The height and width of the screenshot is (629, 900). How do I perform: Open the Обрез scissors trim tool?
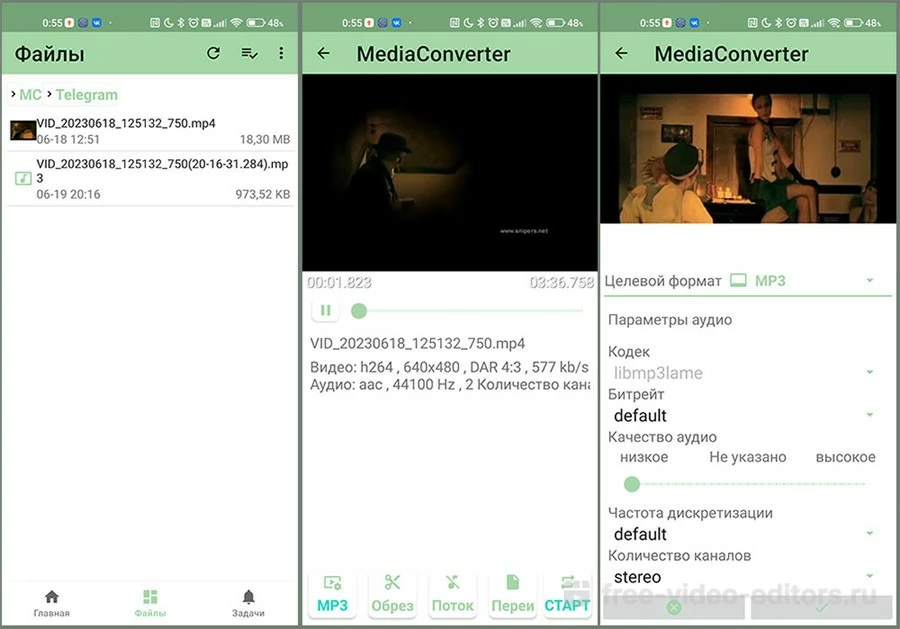(392, 595)
